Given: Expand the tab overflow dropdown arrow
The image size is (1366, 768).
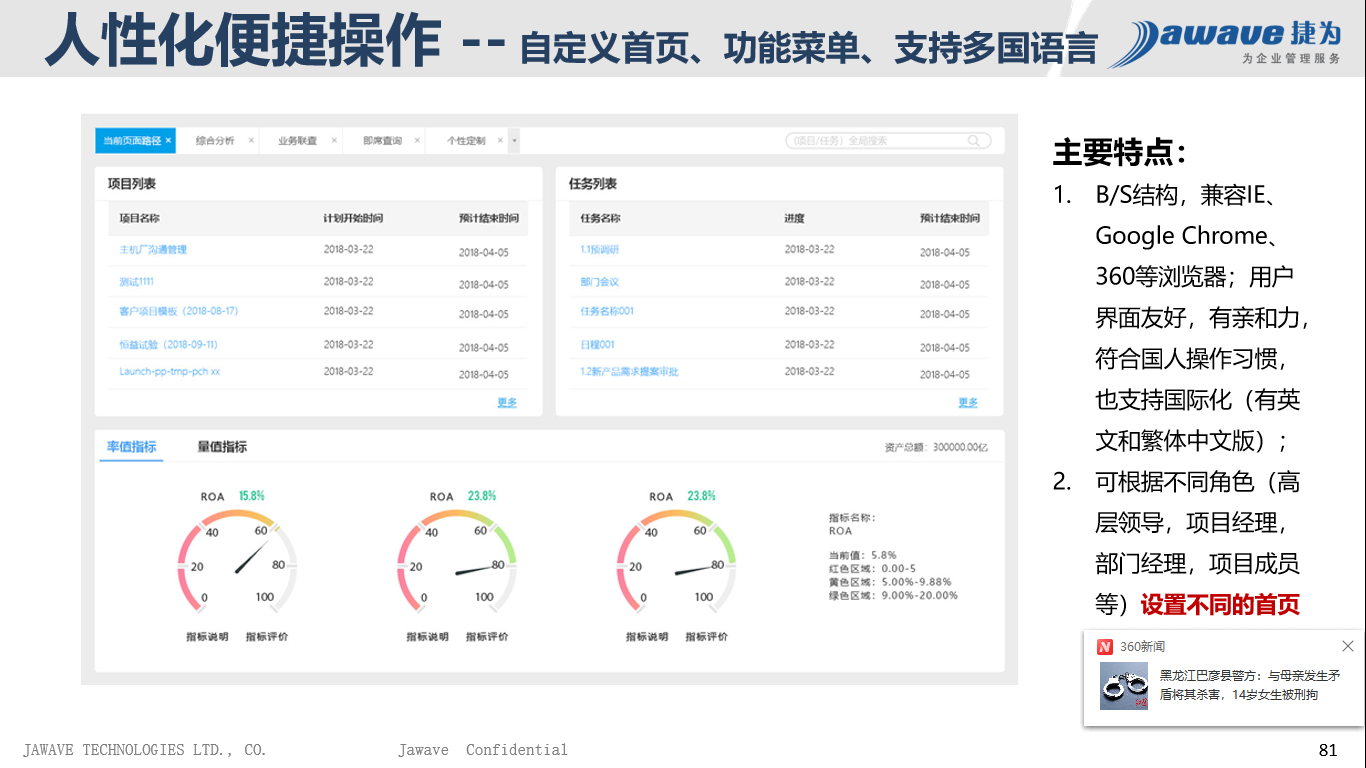Looking at the screenshot, I should click(514, 141).
